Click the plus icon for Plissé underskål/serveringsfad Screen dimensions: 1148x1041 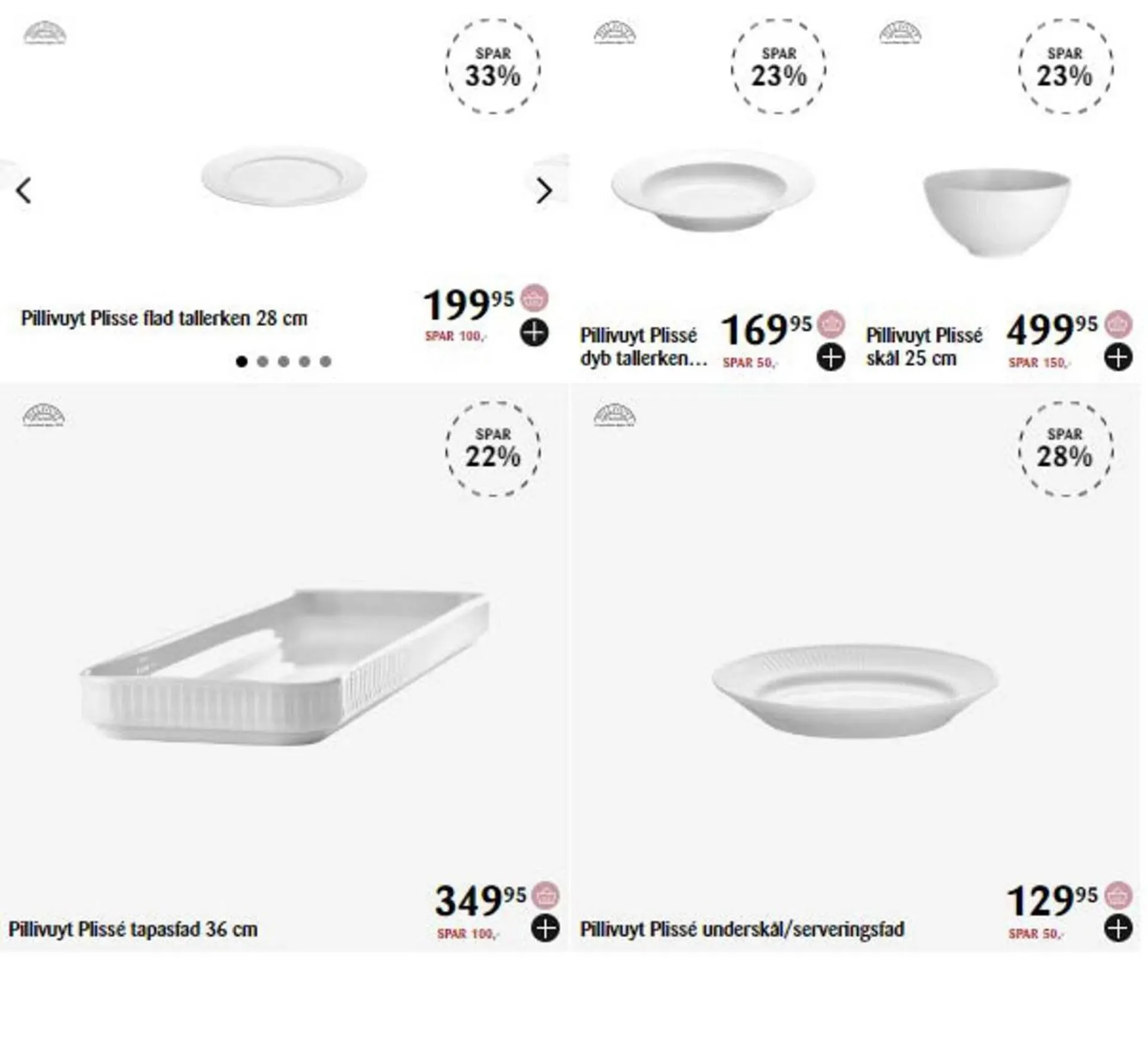click(x=1118, y=929)
